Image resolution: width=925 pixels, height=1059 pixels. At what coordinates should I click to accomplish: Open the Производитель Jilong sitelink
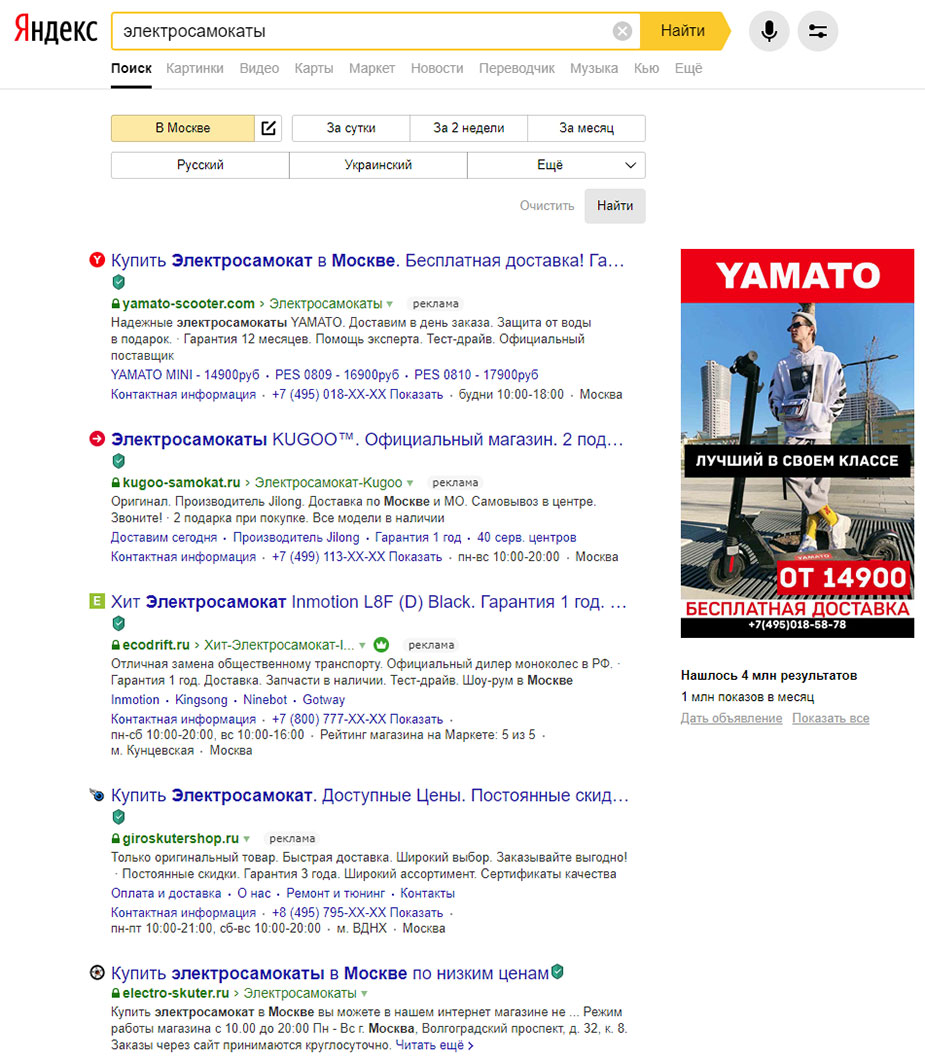click(296, 538)
